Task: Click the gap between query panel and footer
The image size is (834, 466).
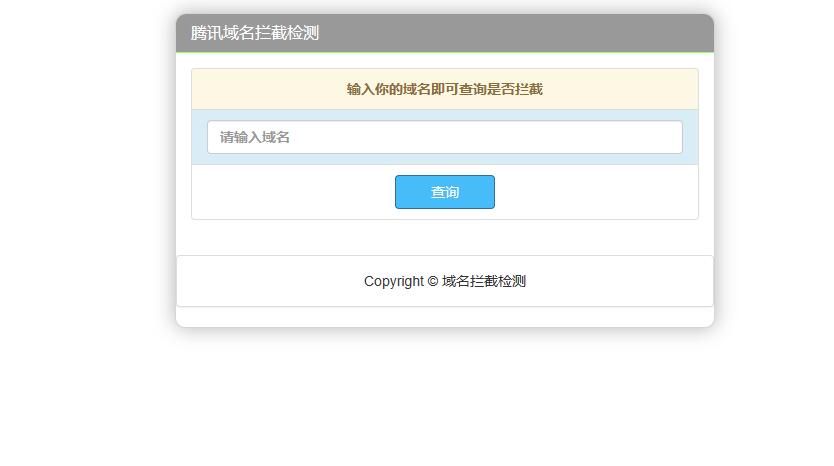Action: point(444,237)
